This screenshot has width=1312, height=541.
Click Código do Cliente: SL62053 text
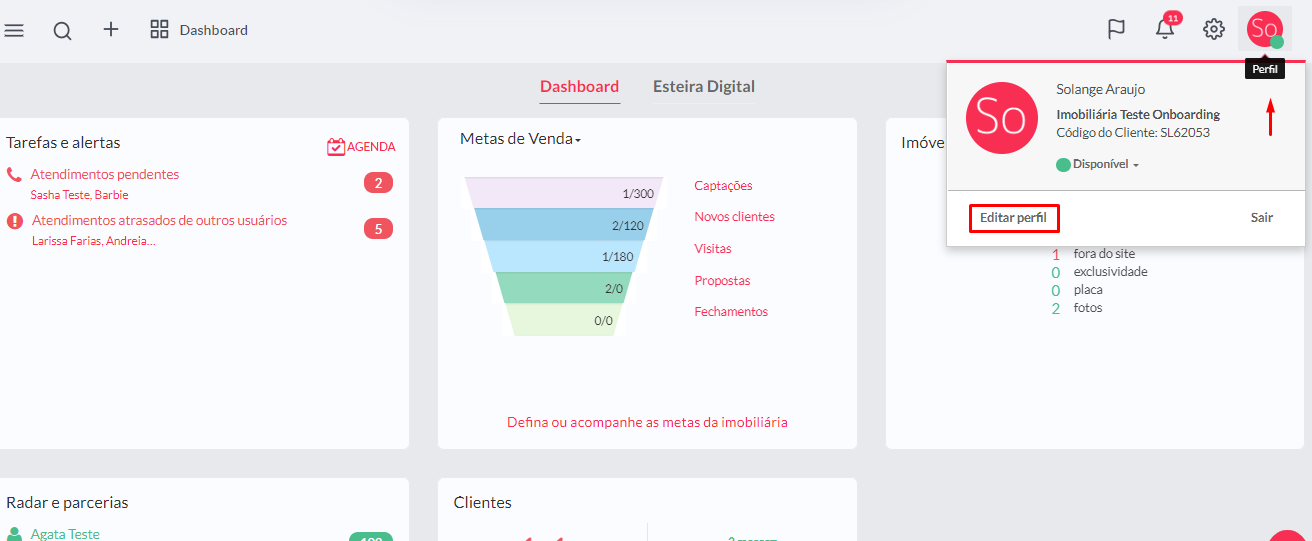[1133, 132]
